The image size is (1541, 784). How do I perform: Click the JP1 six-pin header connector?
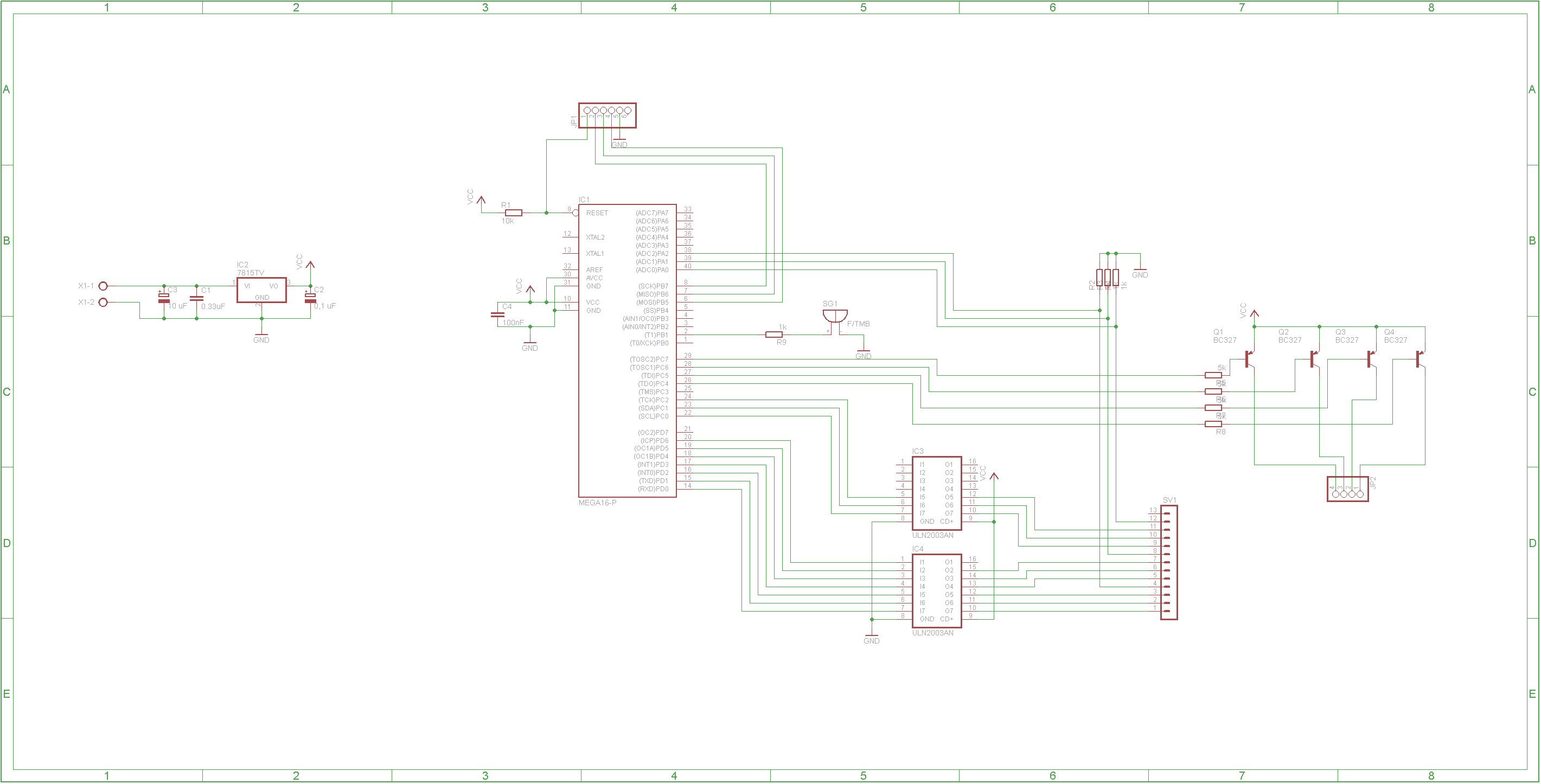pos(607,115)
